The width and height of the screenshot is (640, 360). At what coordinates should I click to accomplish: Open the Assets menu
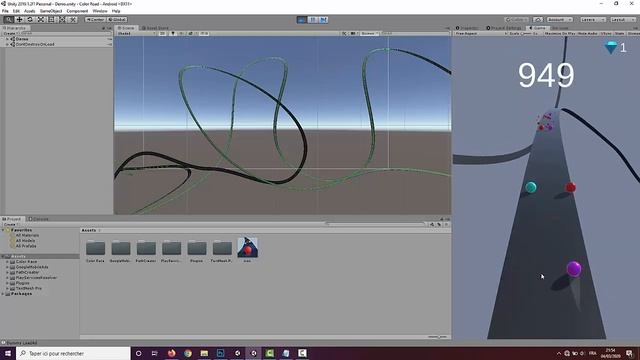point(30,11)
